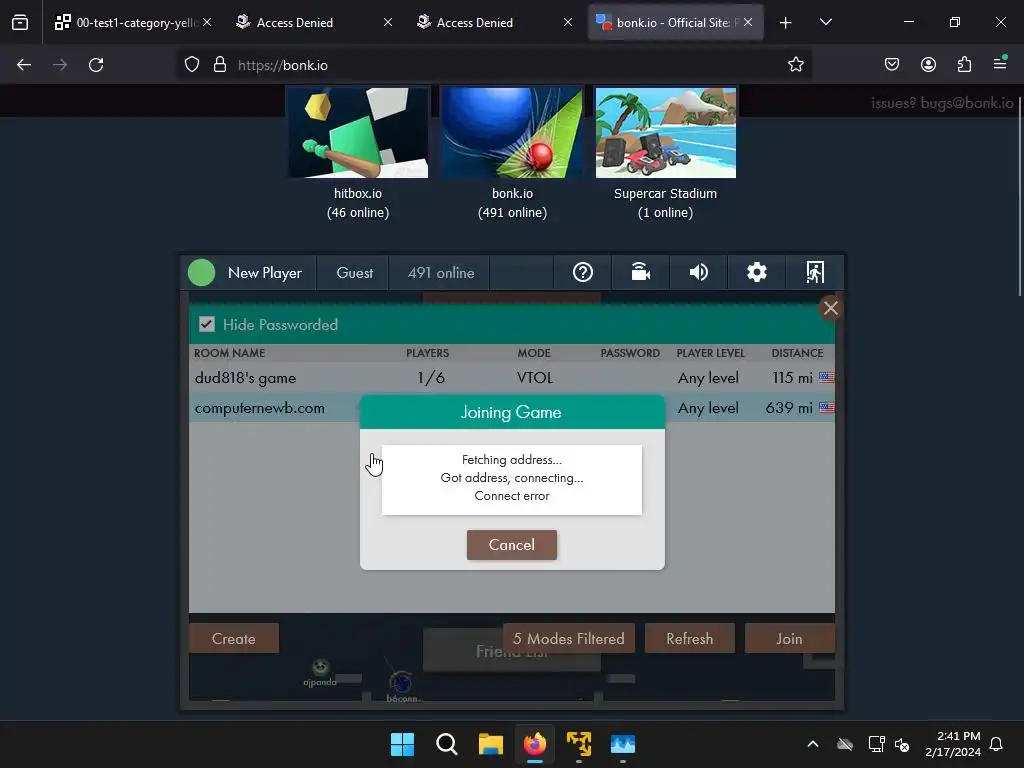Image resolution: width=1024 pixels, height=768 pixels.
Task: Select the dud818's game room row
Action: click(511, 377)
